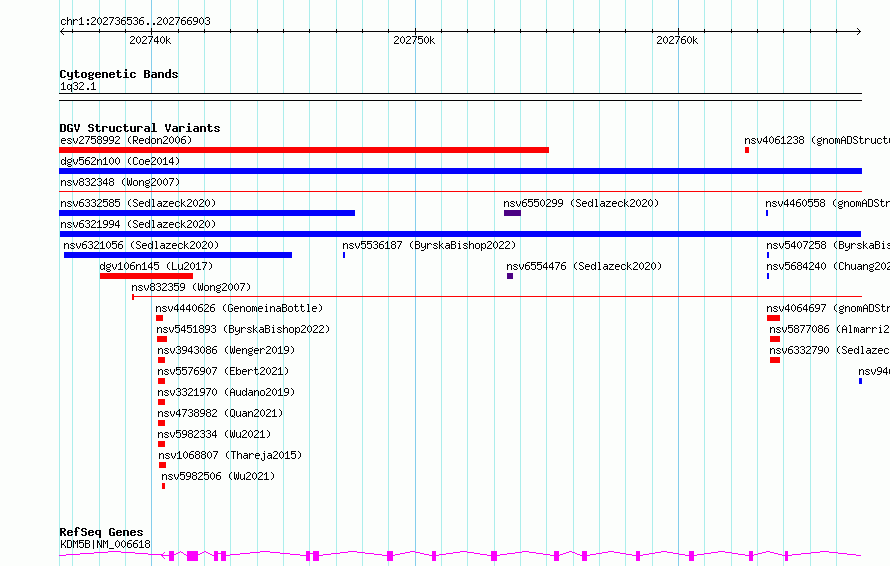
Task: Select the nsv6554476 (Sedlazeck2020) label
Action: (x=584, y=266)
